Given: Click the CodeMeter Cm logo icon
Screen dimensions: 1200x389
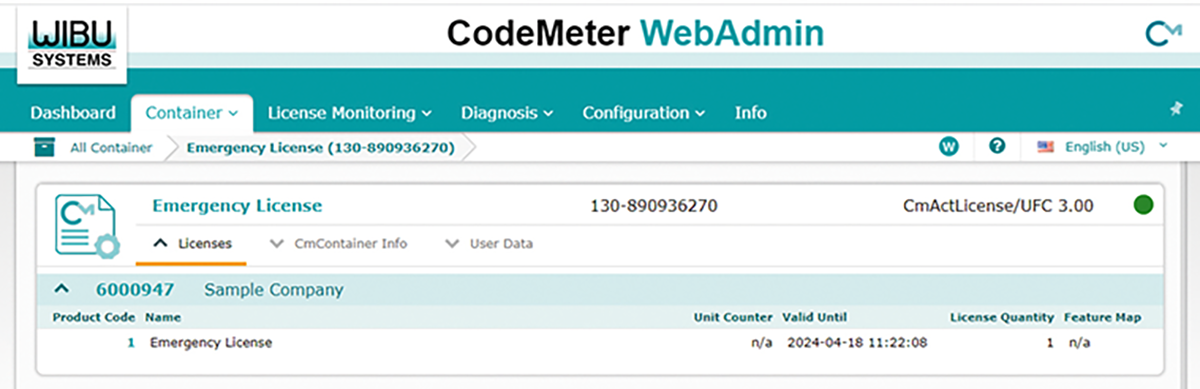Looking at the screenshot, I should (x=1163, y=35).
